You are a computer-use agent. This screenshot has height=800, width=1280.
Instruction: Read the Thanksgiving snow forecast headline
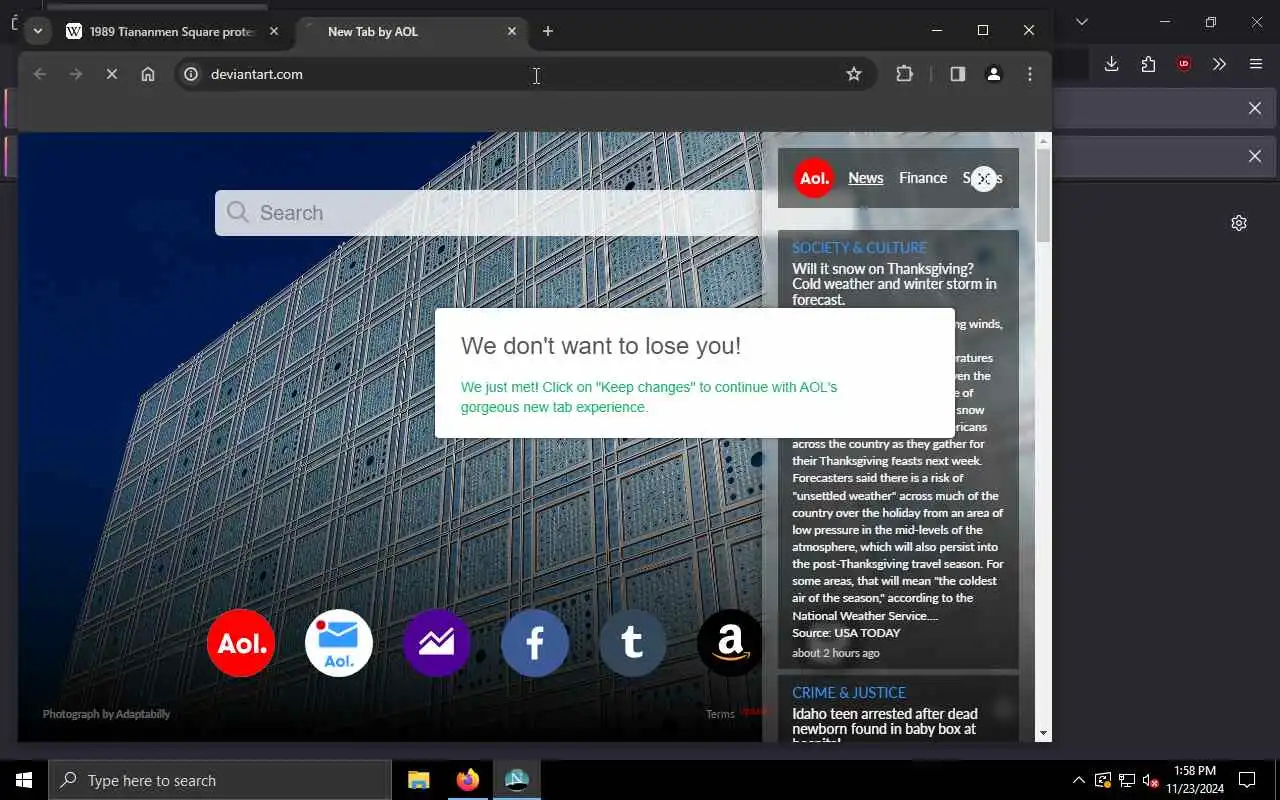point(894,284)
